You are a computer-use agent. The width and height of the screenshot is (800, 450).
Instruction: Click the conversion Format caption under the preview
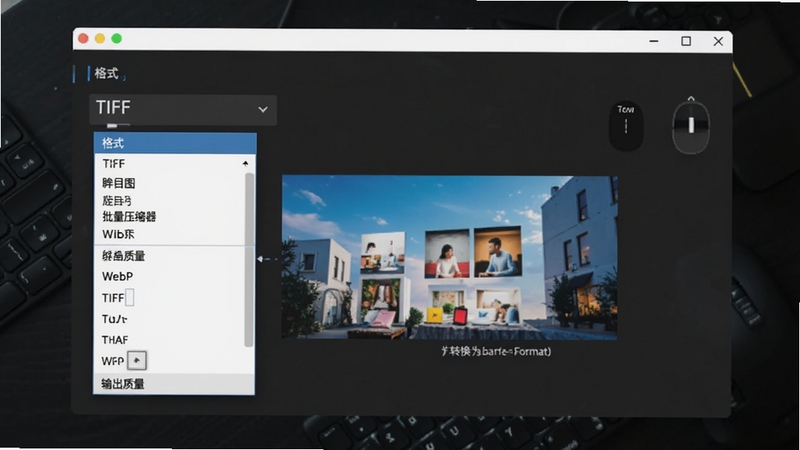click(x=496, y=351)
